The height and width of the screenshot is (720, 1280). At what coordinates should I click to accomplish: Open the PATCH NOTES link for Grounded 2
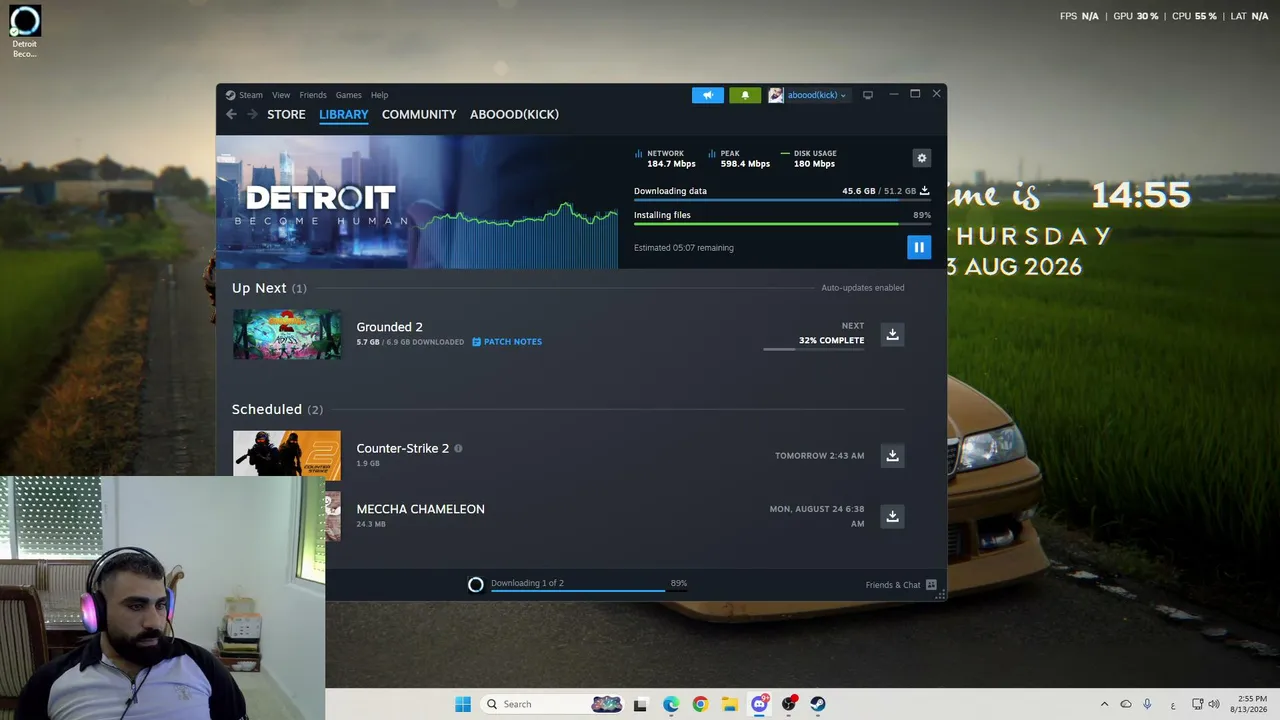click(513, 342)
